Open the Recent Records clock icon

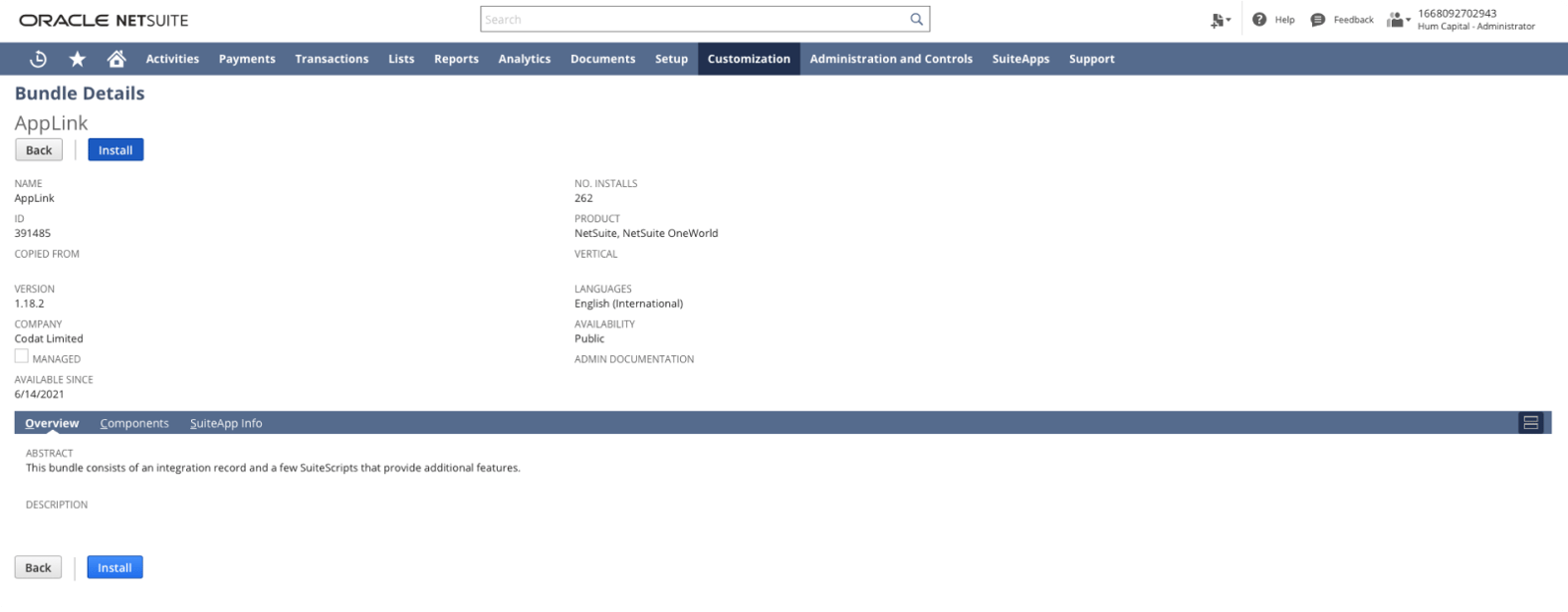point(38,59)
